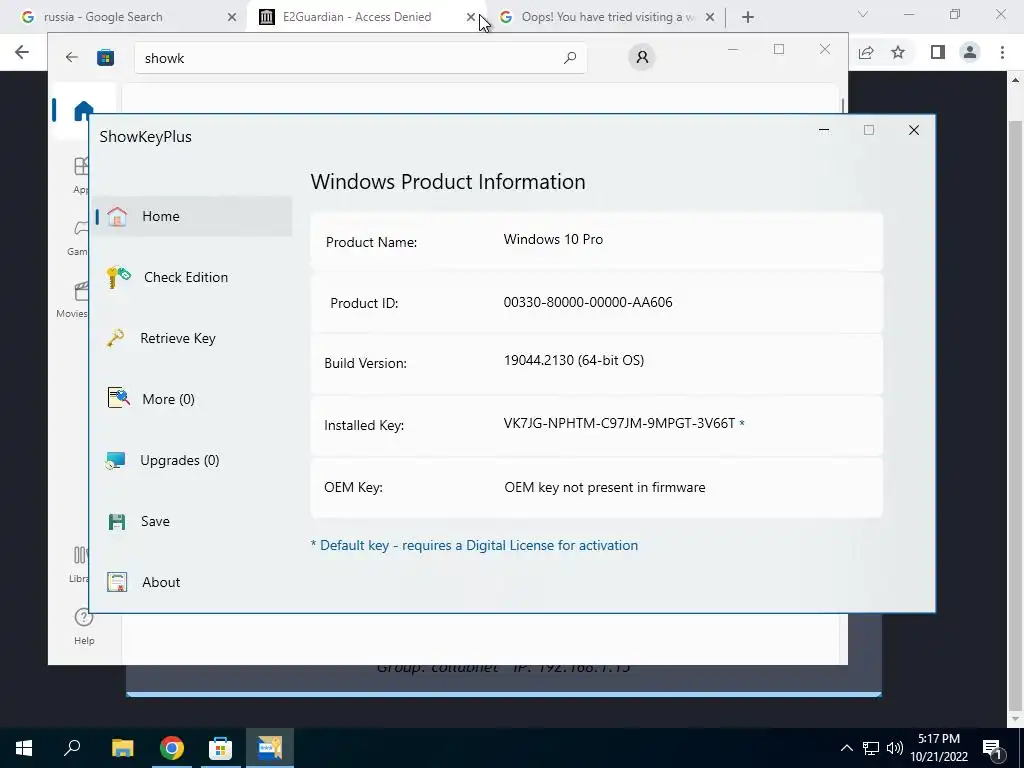Open Home in ShowKeyPlus sidebar
Viewport: 1024px width, 768px height.
click(192, 216)
